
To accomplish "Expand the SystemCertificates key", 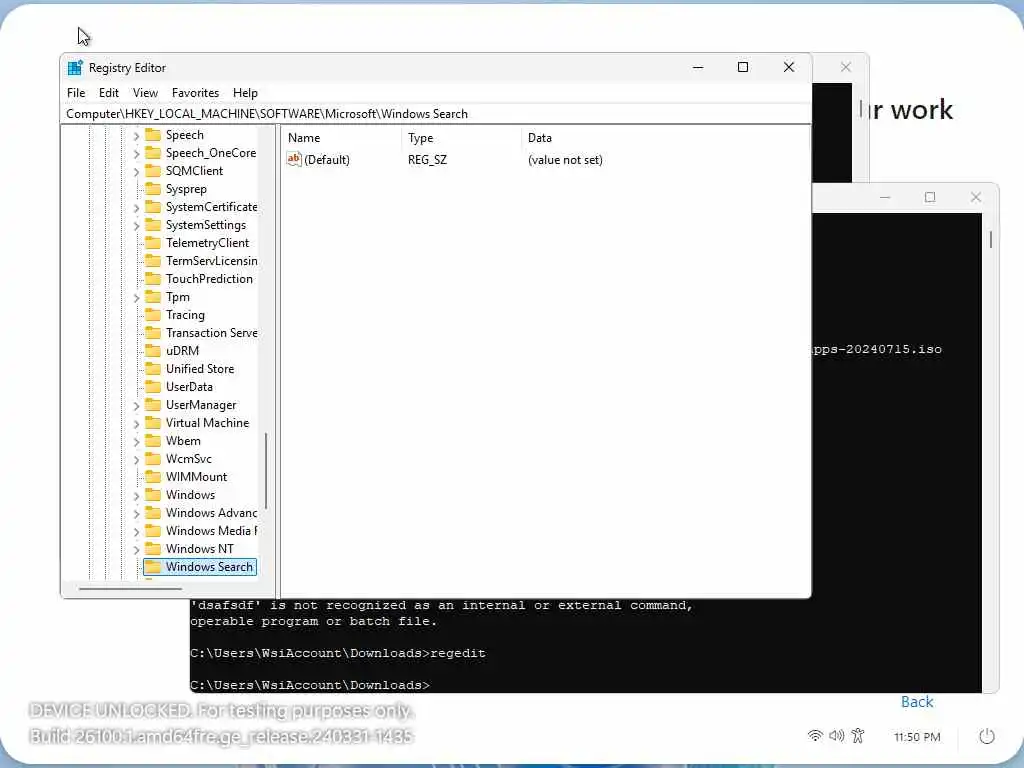I will point(136,208).
